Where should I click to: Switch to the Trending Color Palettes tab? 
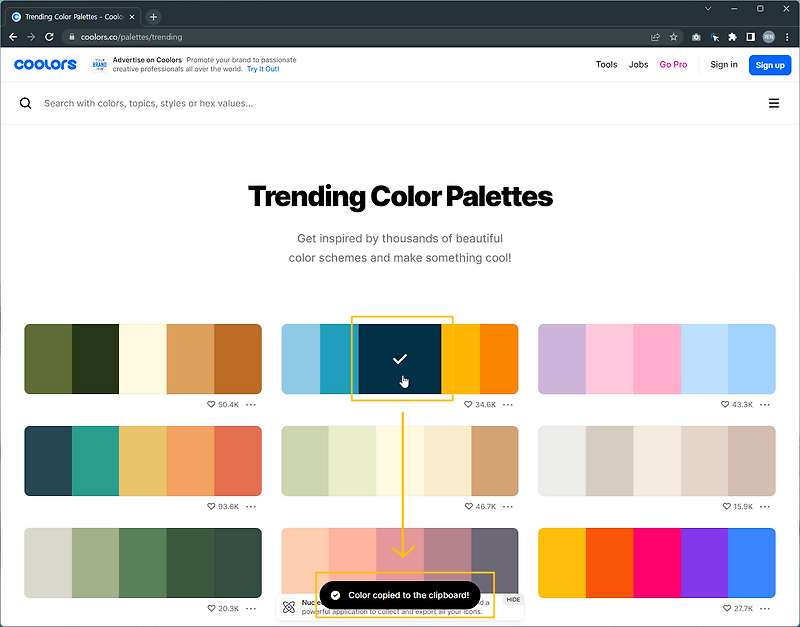70,16
